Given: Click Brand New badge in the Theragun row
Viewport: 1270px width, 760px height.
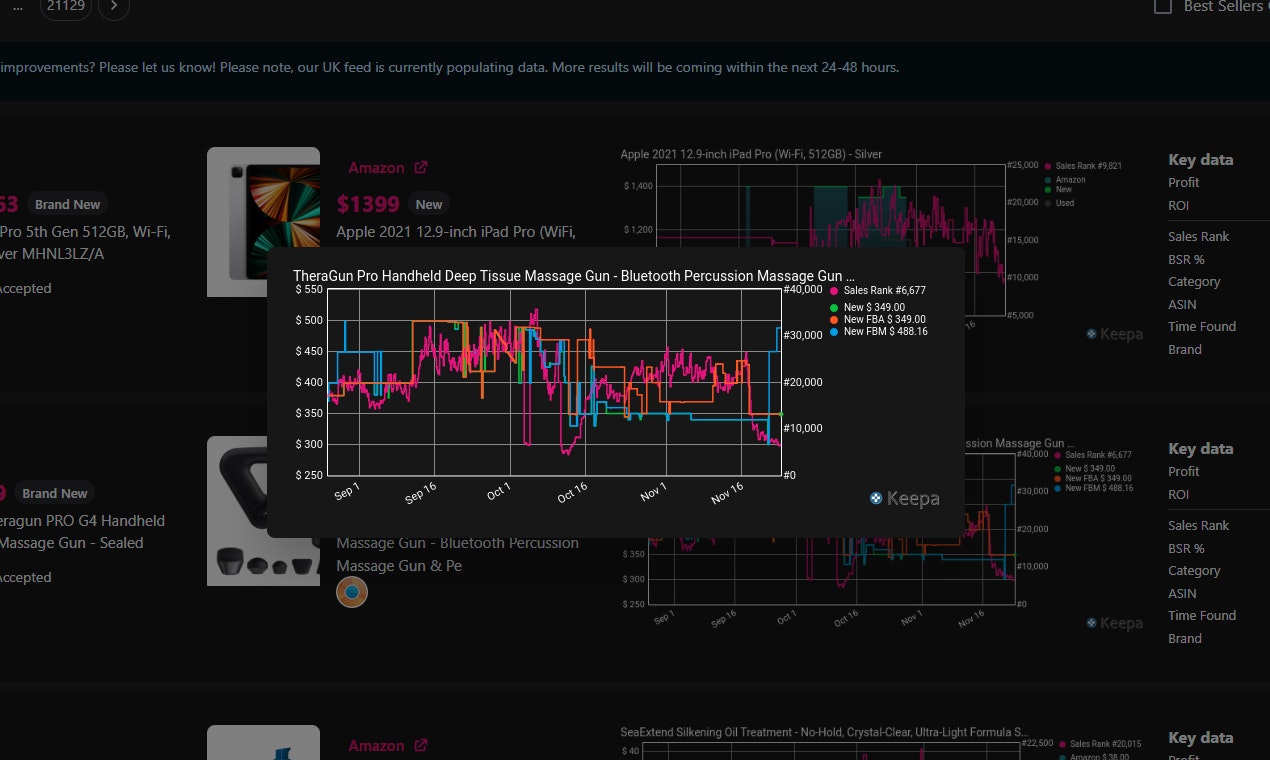Looking at the screenshot, I should (54, 493).
